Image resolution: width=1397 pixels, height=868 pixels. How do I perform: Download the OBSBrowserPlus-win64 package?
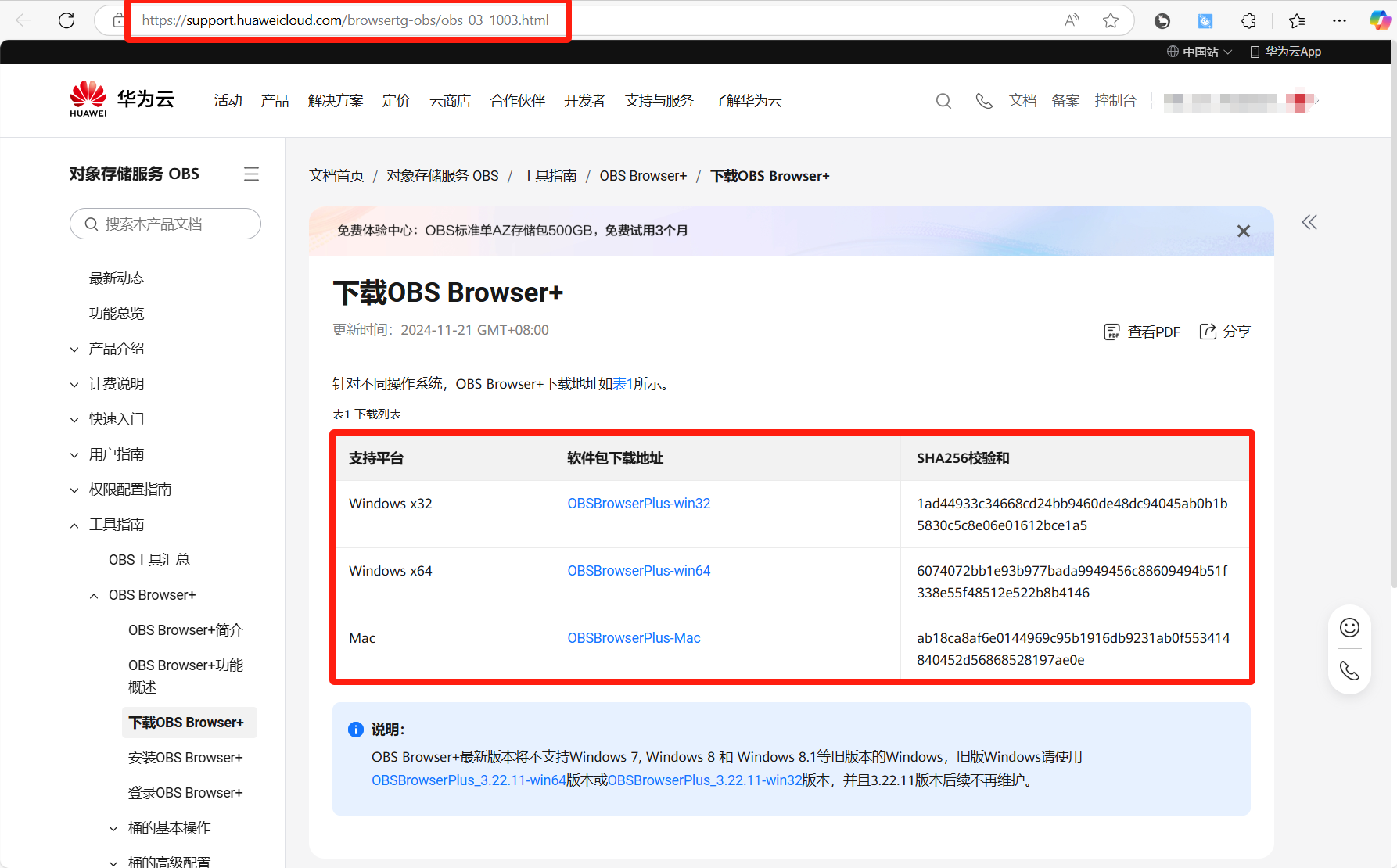tap(638, 571)
